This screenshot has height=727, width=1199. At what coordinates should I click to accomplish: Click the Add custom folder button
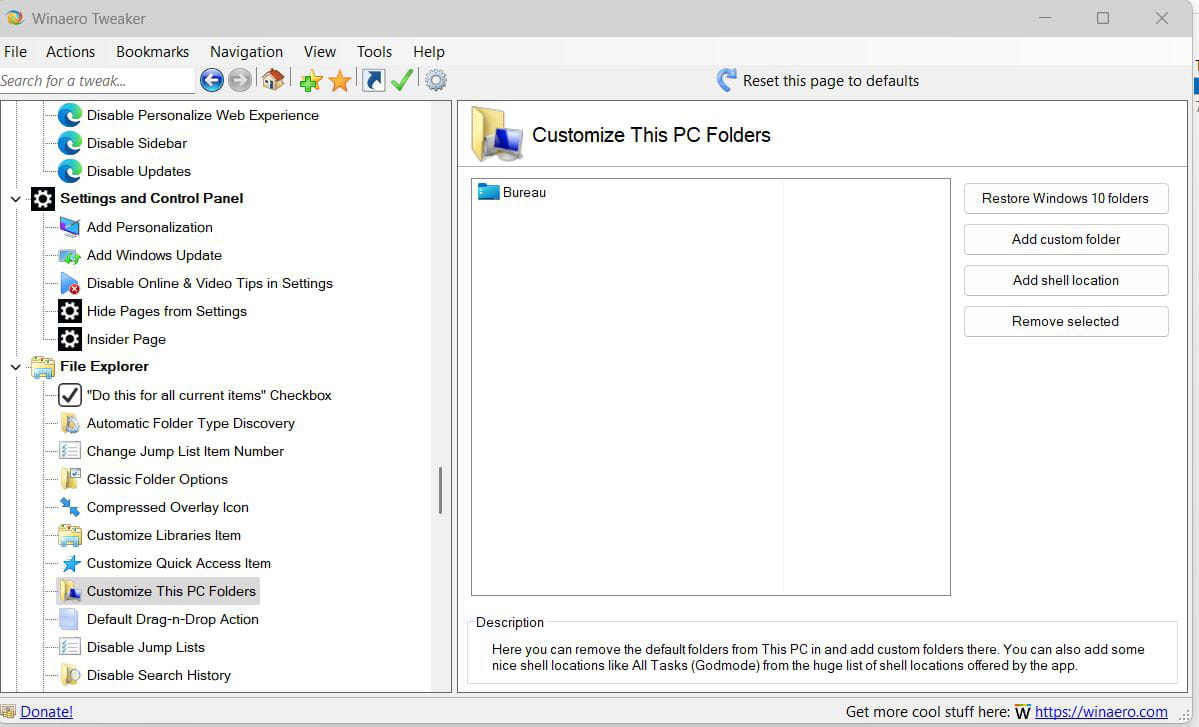1066,239
